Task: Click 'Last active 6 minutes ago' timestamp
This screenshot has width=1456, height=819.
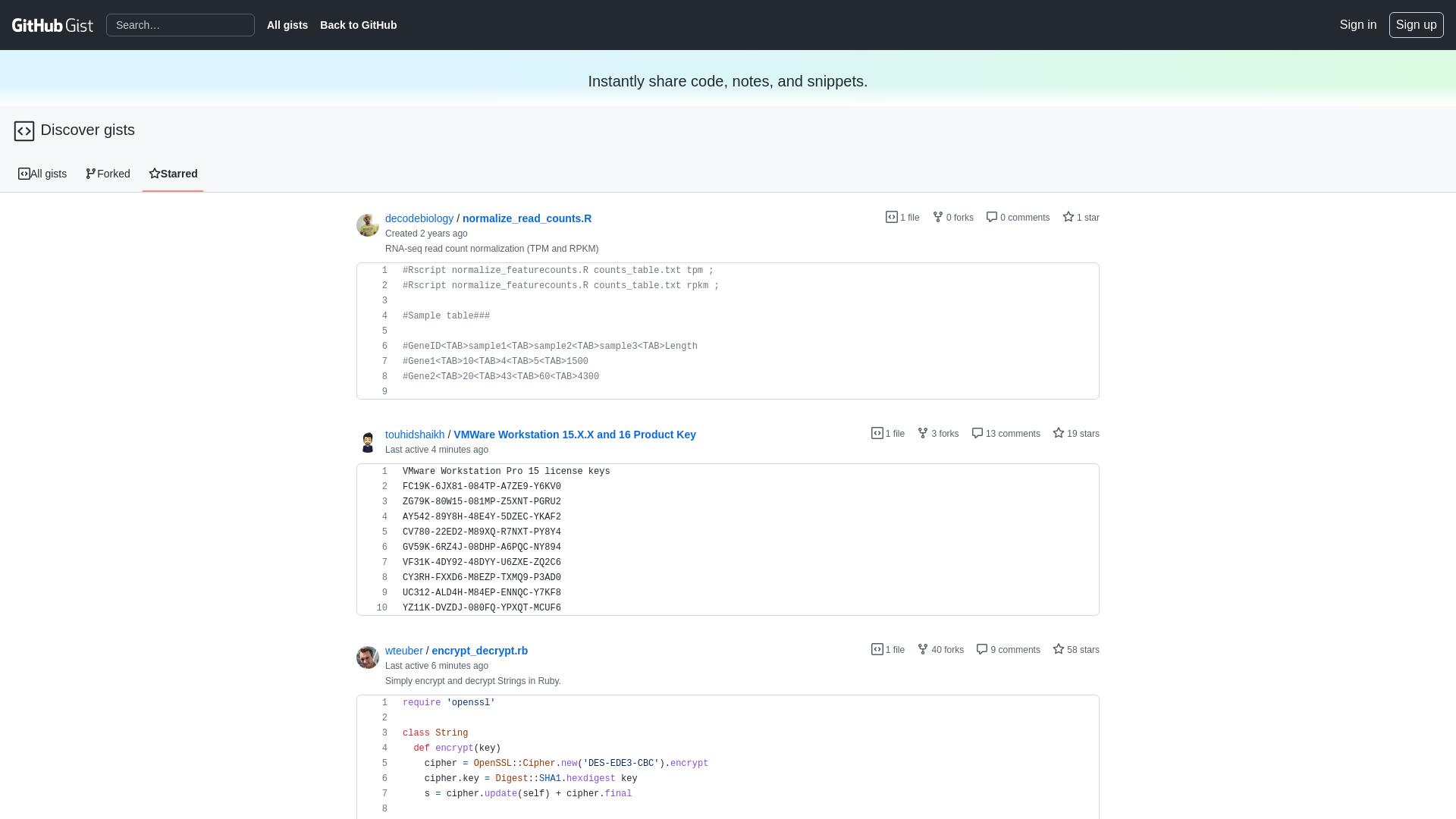Action: pos(437,666)
